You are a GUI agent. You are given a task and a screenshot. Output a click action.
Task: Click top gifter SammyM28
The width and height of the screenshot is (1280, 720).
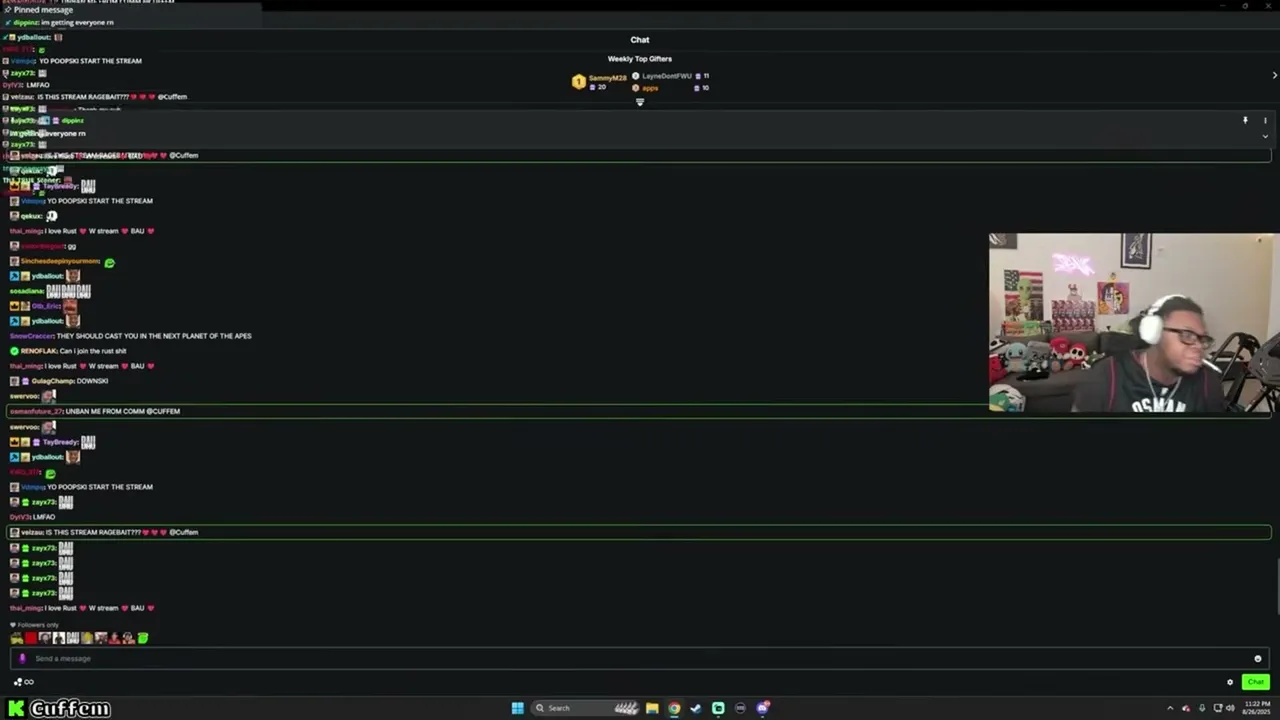tap(607, 78)
